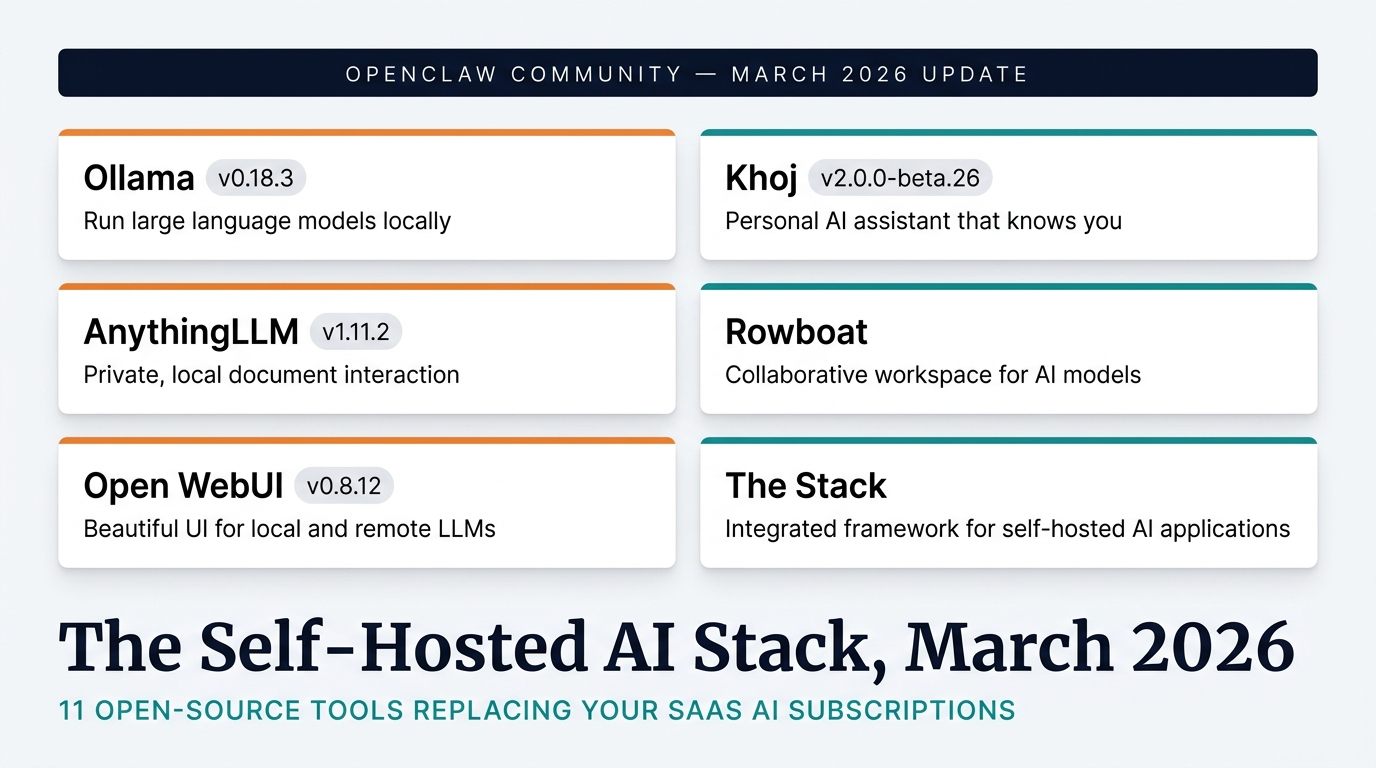Open the Rowboat card heading
1376x768 pixels.
796,332
